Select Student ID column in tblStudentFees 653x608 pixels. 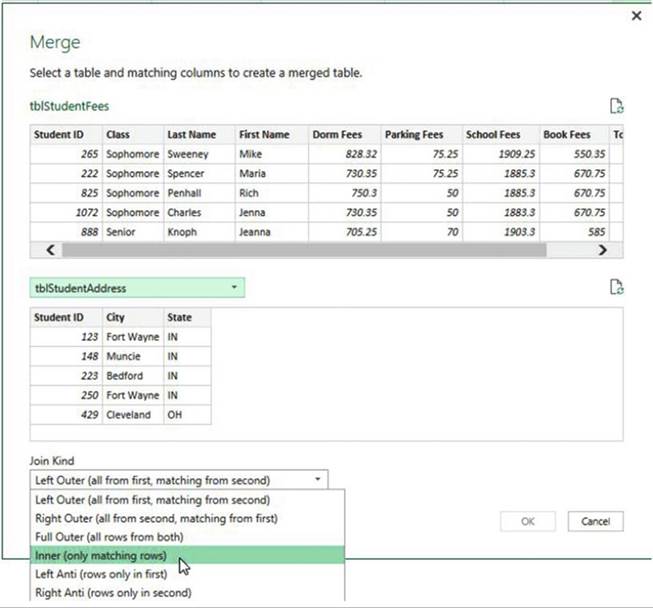(59, 134)
